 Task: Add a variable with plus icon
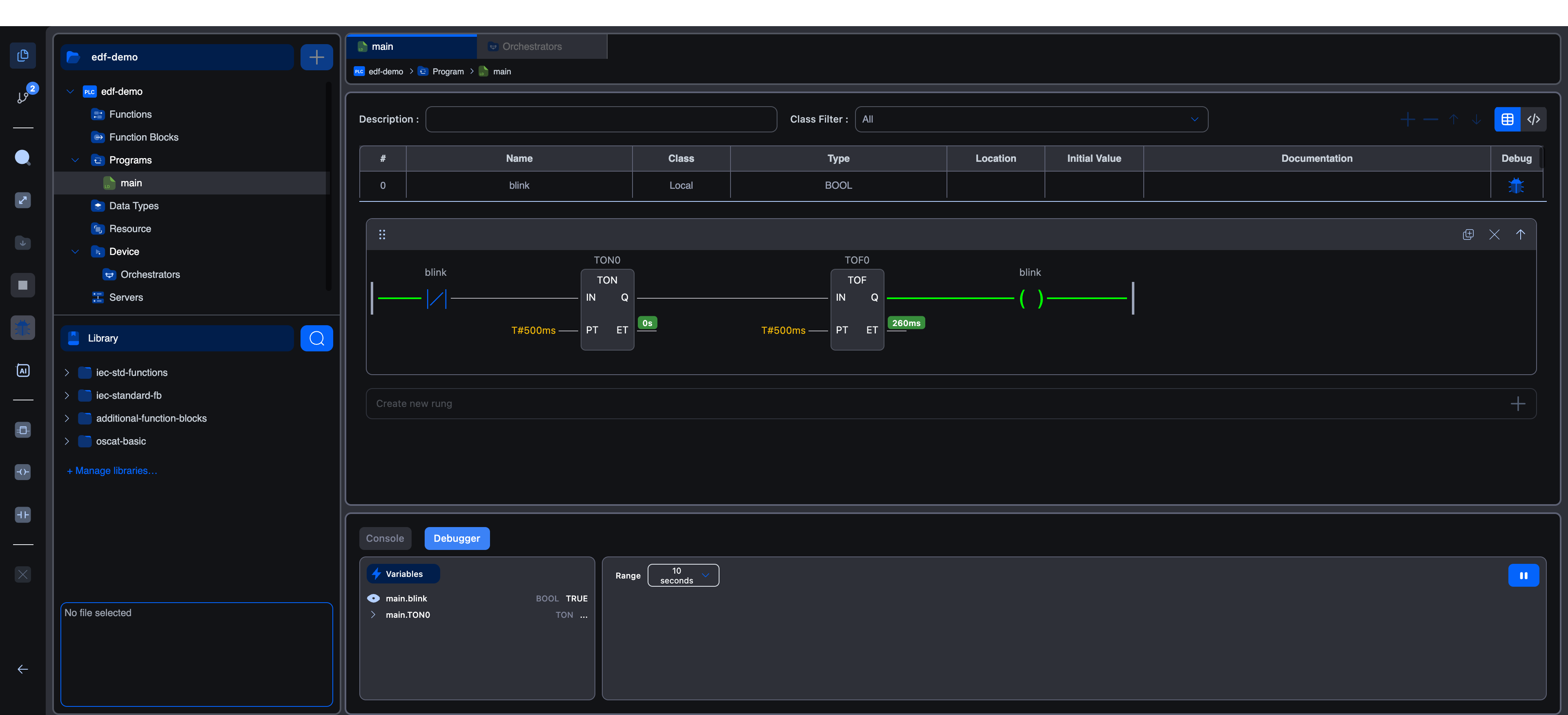pos(1407,119)
